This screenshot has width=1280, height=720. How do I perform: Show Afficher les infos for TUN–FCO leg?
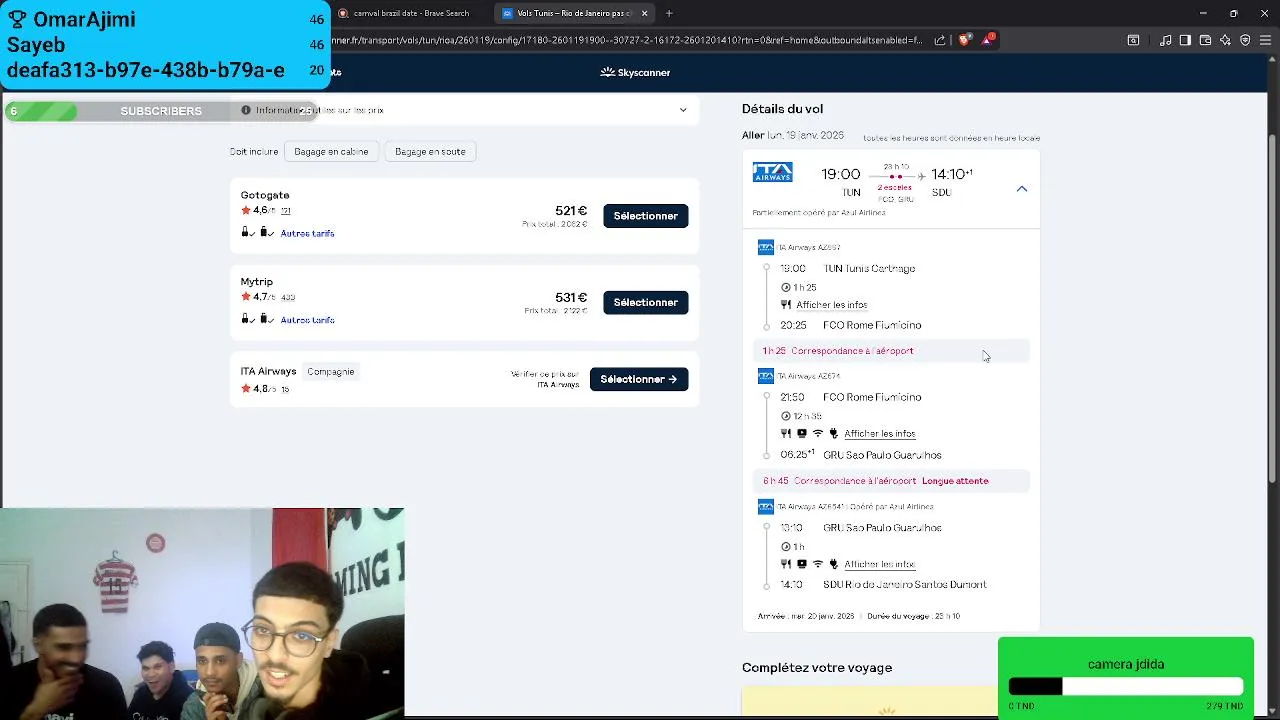pos(832,304)
